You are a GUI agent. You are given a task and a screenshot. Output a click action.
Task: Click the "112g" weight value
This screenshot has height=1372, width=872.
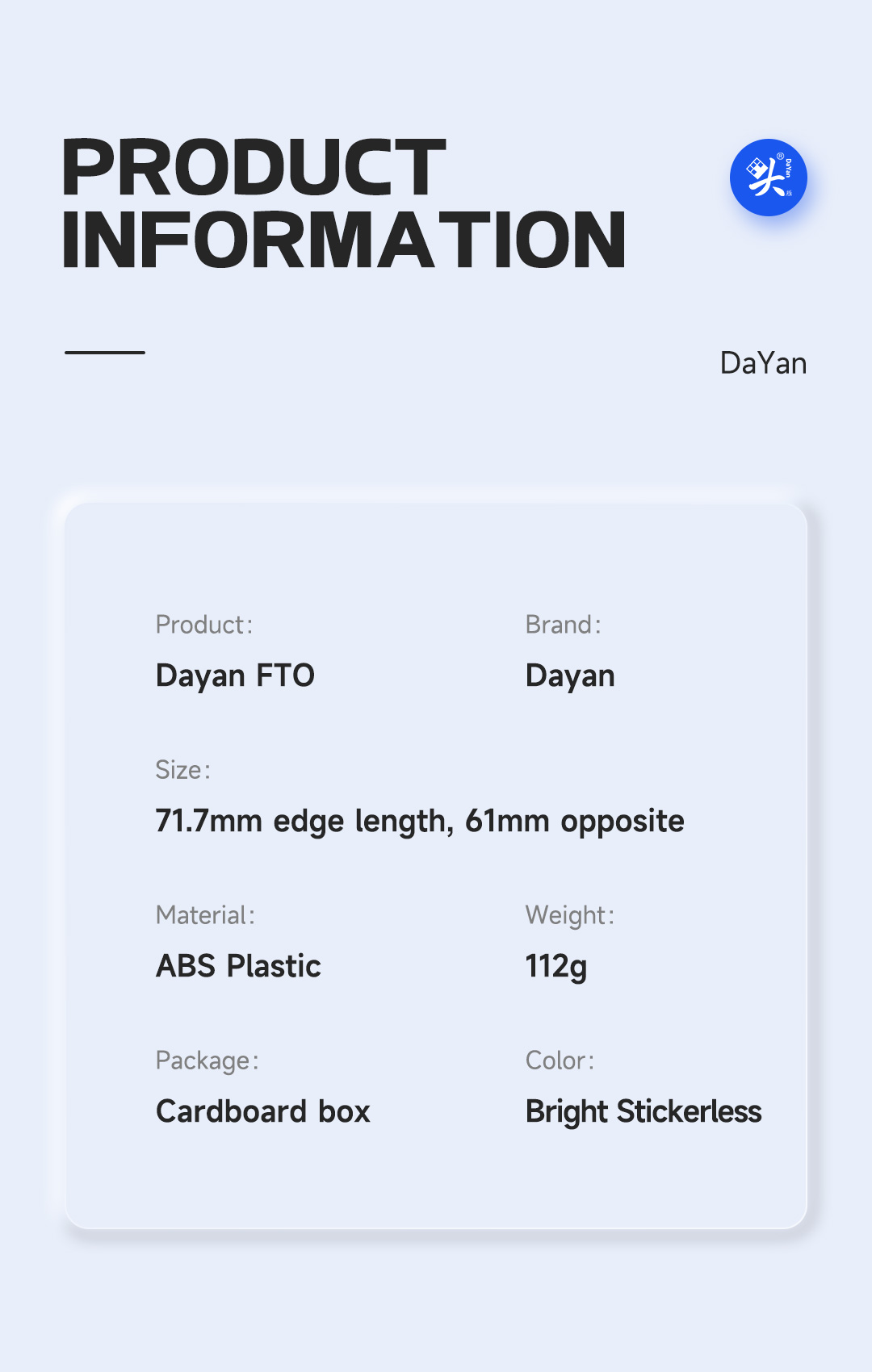click(x=556, y=966)
